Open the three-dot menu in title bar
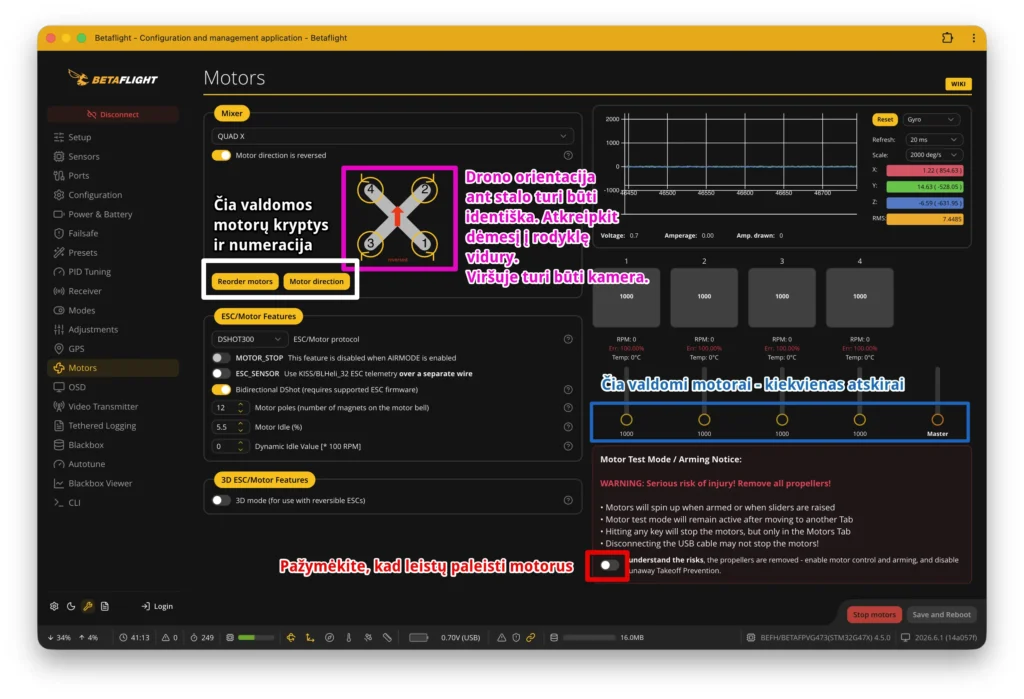 (974, 38)
